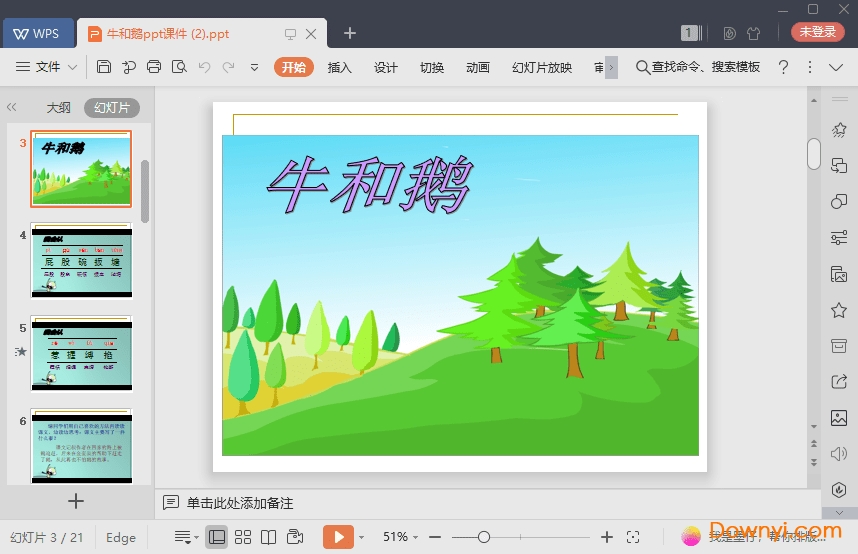
Task: Click the search magnifier for commands
Action: coord(642,67)
